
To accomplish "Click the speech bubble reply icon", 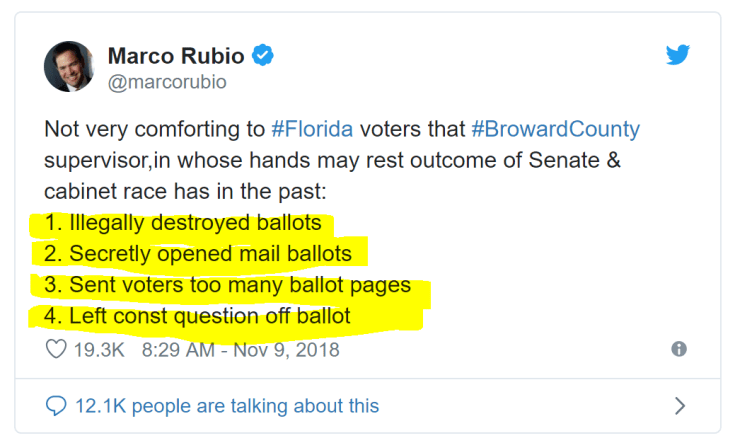I will (56, 406).
